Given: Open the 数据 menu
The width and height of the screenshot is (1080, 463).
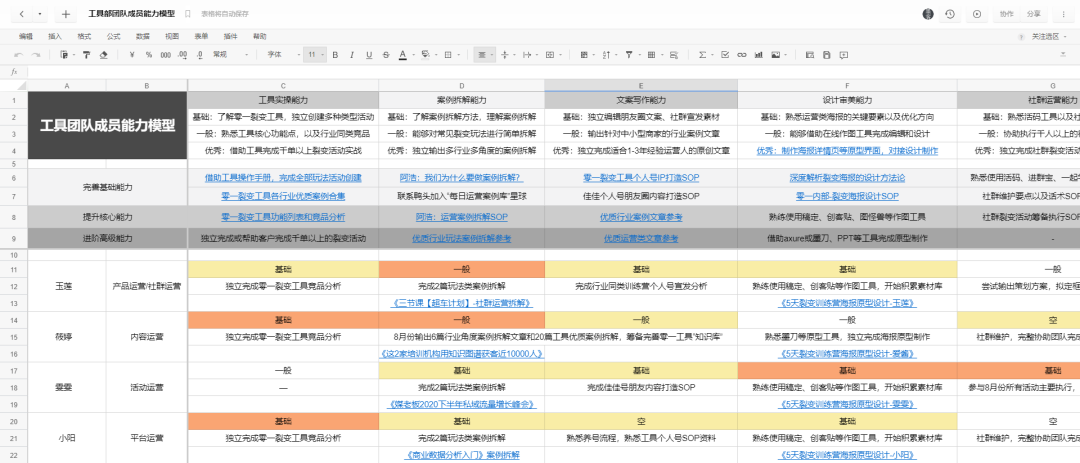Looking at the screenshot, I should [143, 36].
